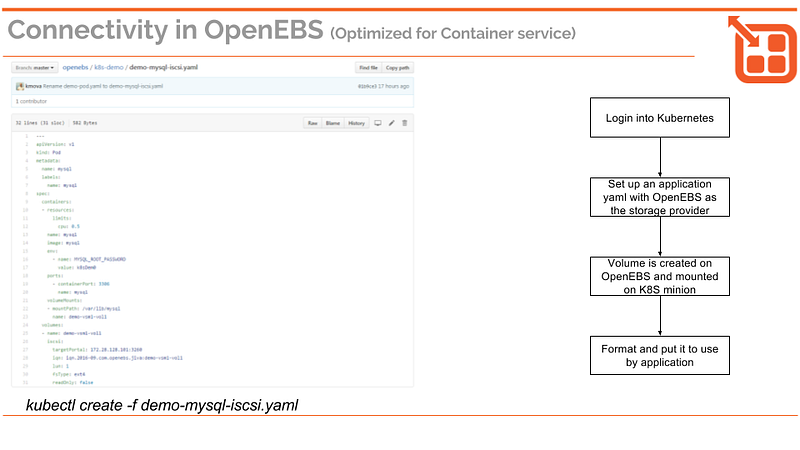Click code line mountPath: /var/lib/mysql
The height and width of the screenshot is (450, 800).
tap(84, 309)
